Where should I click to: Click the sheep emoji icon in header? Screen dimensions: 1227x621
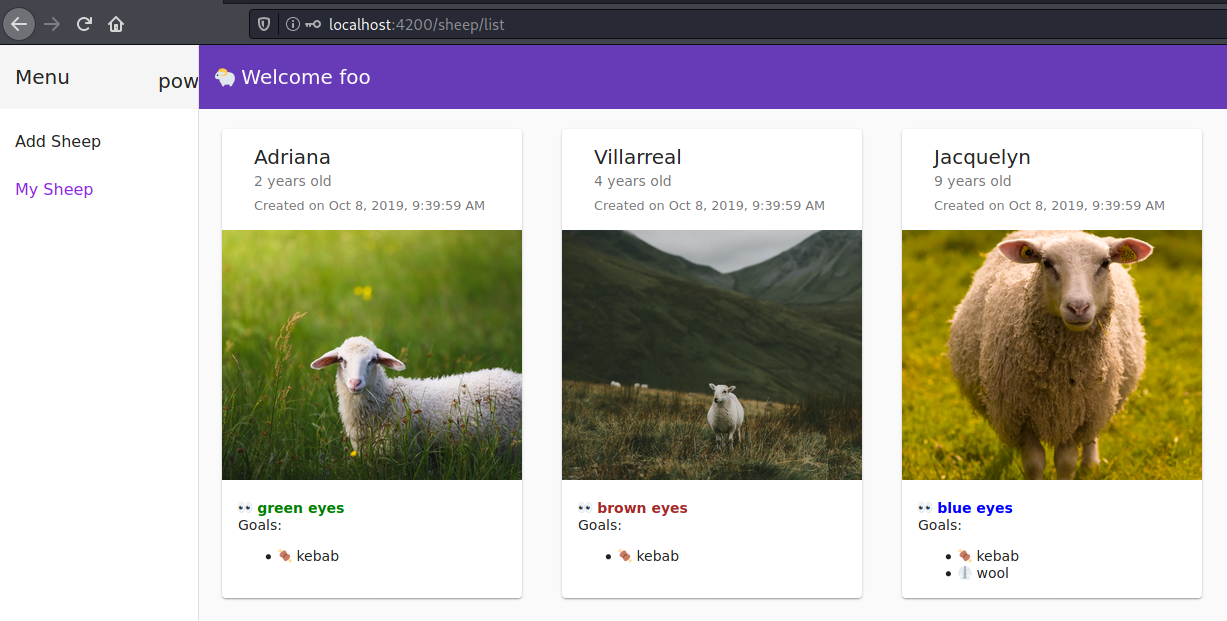tap(225, 77)
